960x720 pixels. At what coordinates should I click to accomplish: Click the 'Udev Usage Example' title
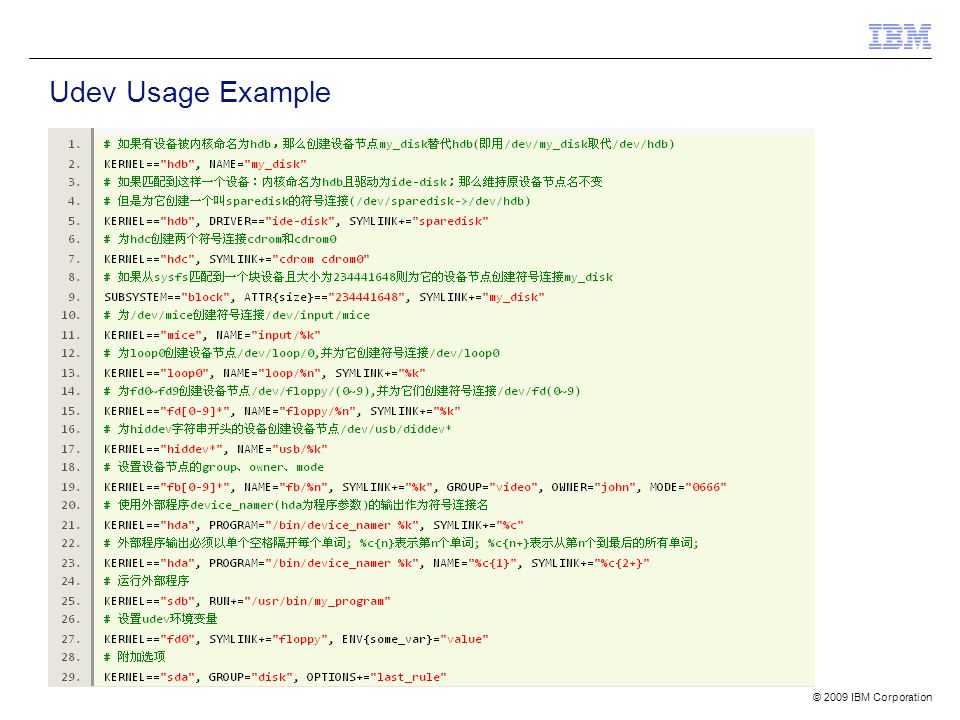(190, 92)
